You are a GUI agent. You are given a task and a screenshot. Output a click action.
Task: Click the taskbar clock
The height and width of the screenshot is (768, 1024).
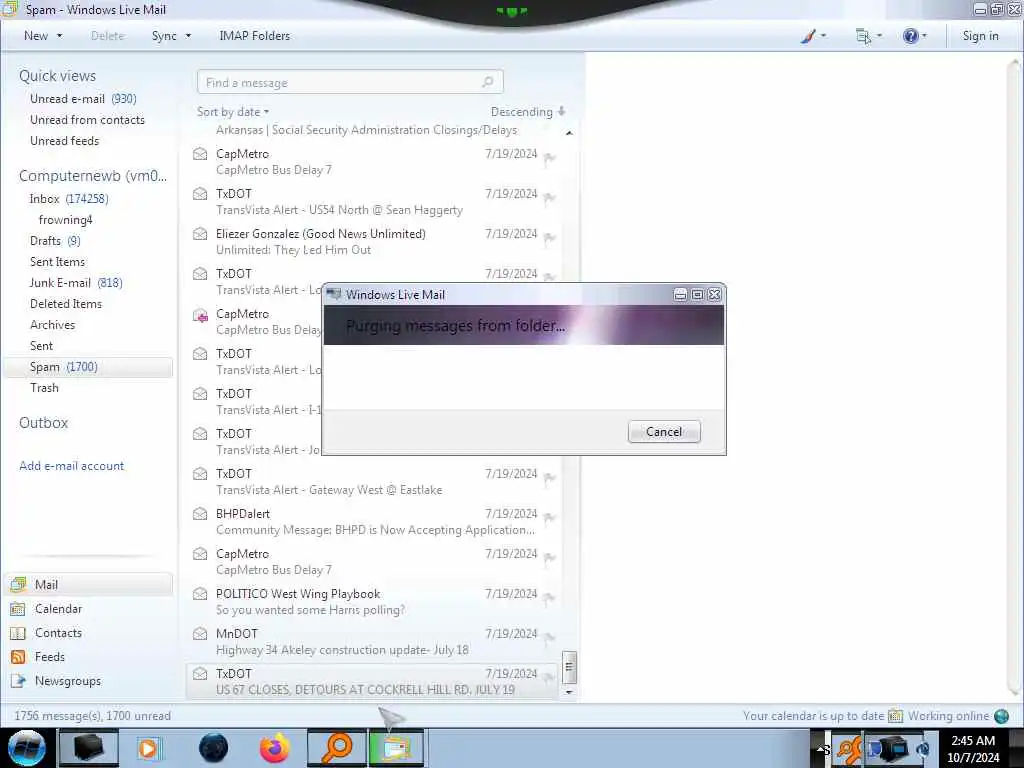coord(973,749)
